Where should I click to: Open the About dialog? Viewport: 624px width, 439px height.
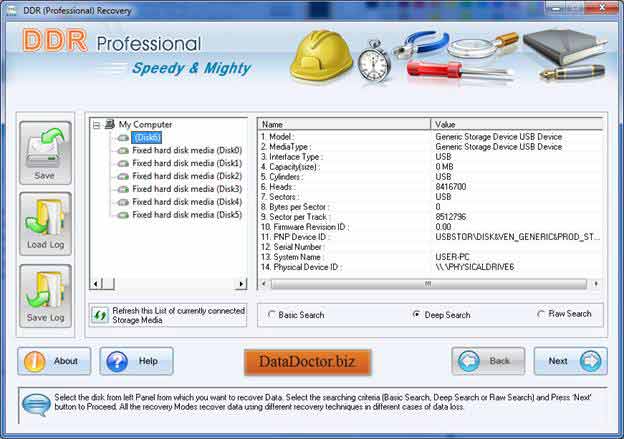pos(54,361)
